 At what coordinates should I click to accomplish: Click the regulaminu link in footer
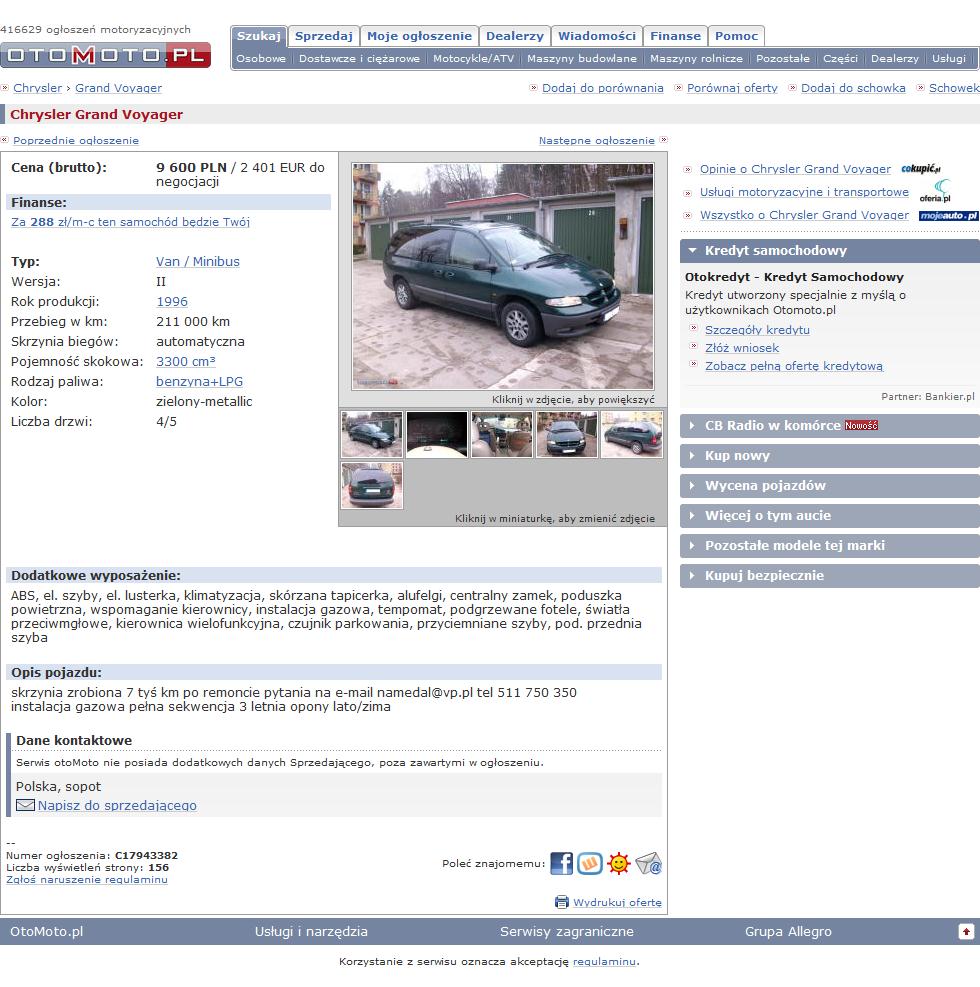coord(604,961)
